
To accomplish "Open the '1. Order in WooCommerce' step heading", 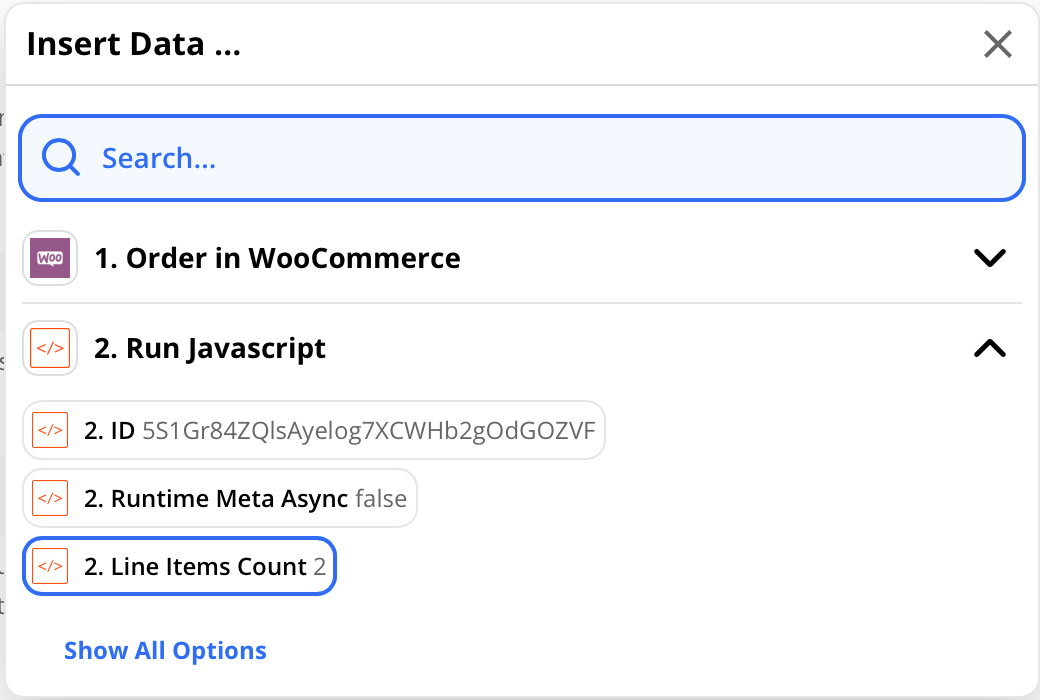I will pos(277,258).
